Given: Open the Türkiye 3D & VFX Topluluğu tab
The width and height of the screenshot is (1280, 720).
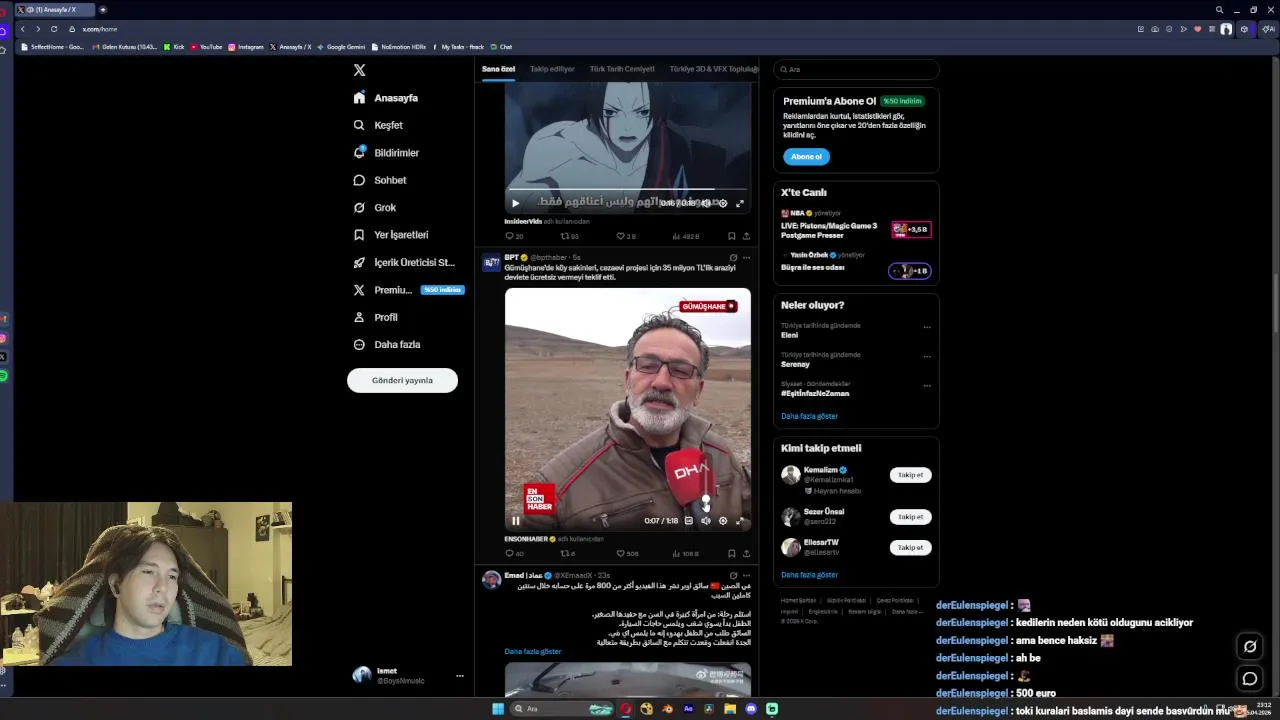Looking at the screenshot, I should (714, 69).
